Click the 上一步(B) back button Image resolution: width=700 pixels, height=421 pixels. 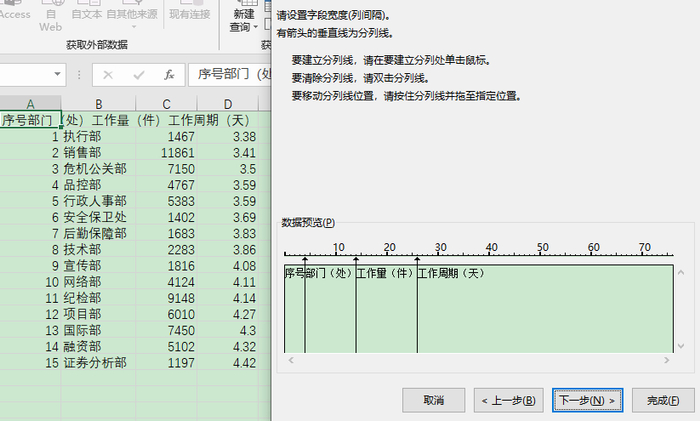[508, 400]
